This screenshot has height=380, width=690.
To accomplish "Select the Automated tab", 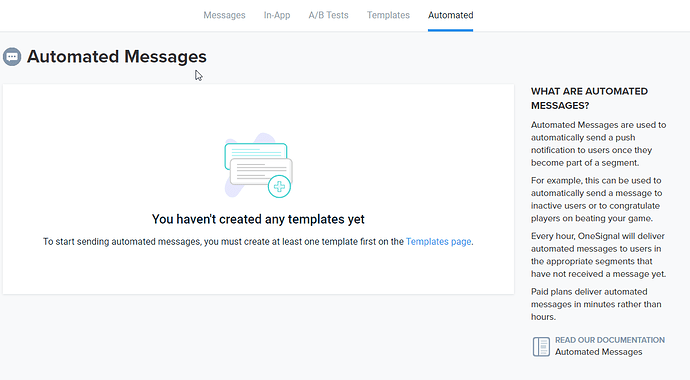I will [451, 15].
